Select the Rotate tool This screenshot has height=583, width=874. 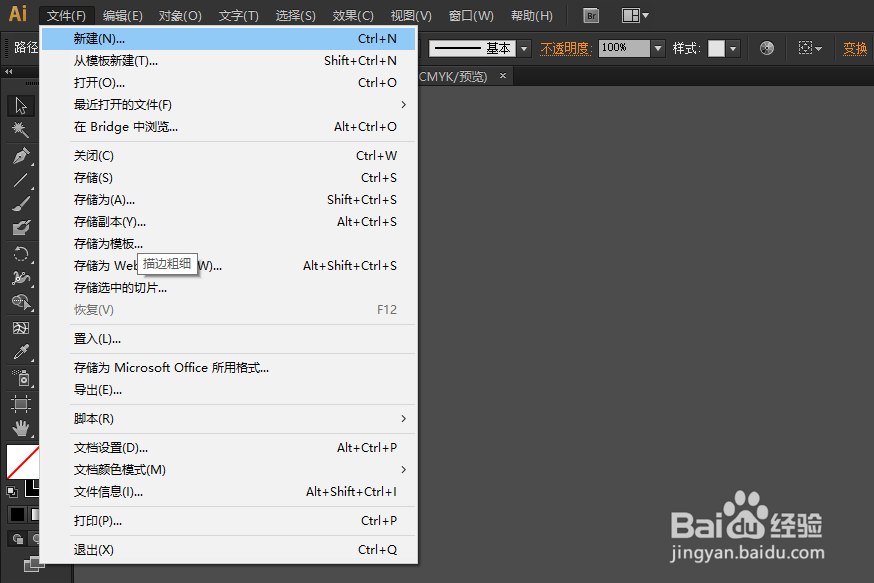pos(21,254)
